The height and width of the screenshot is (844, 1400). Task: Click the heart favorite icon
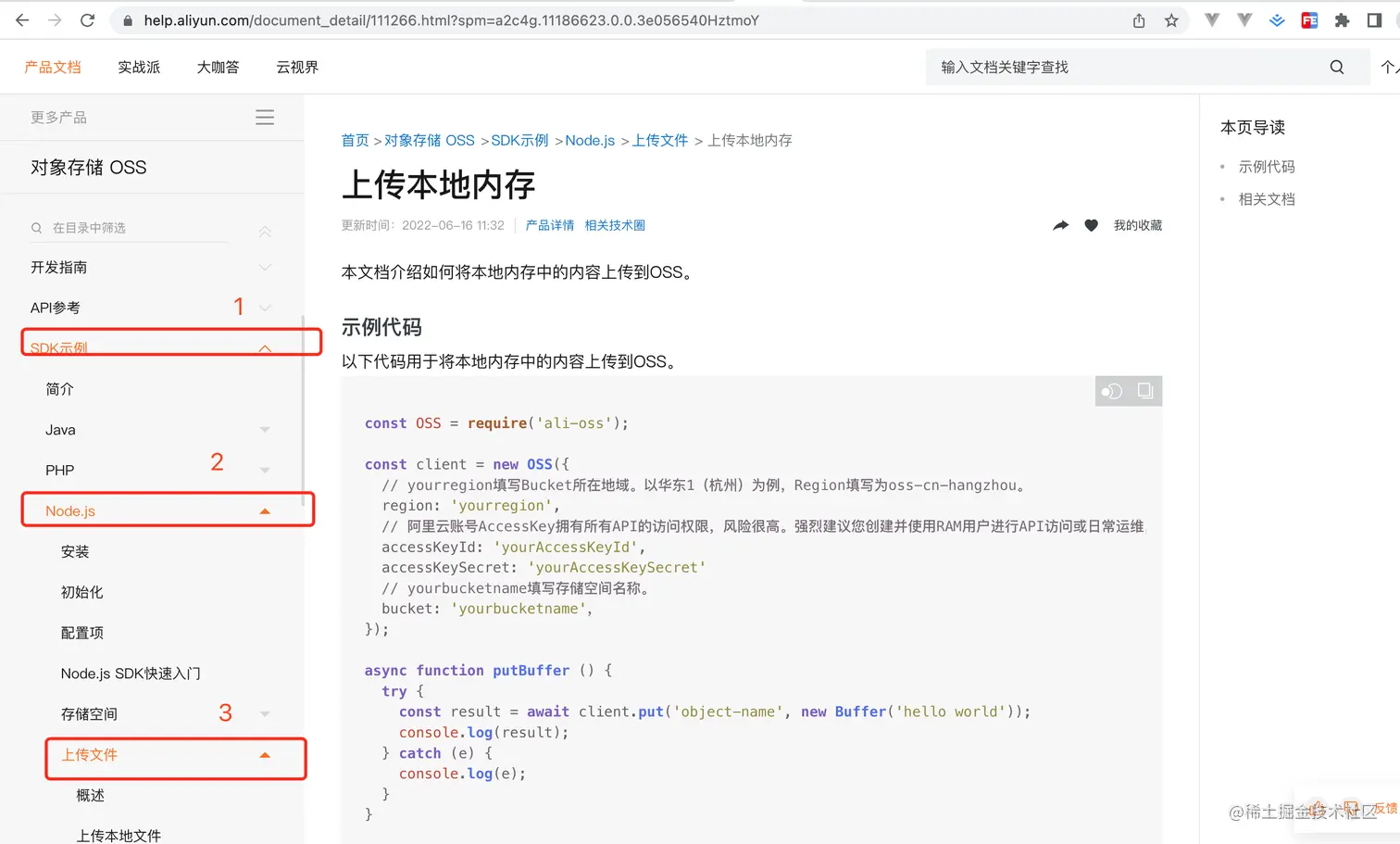tap(1092, 225)
